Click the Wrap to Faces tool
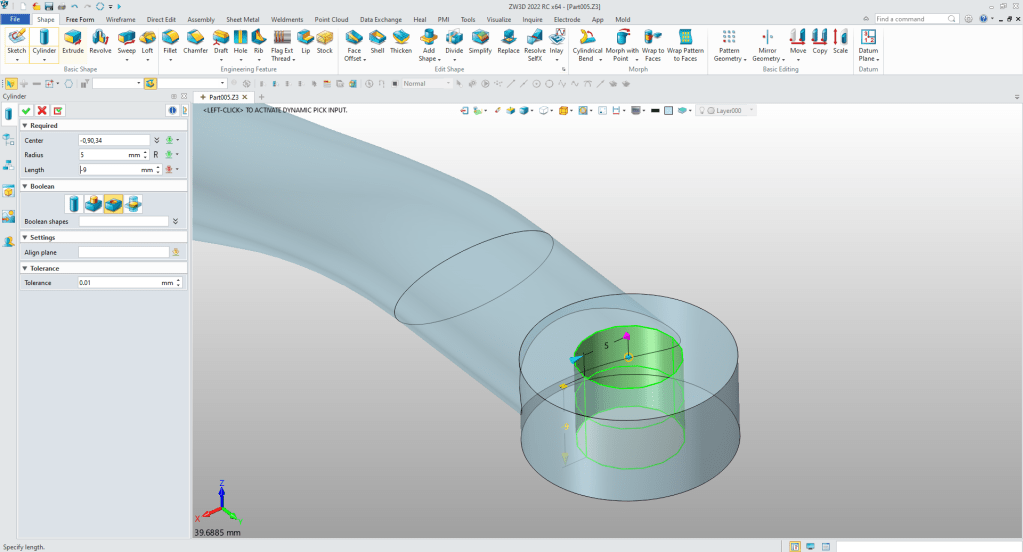This screenshot has height=552, width=1023. click(652, 44)
